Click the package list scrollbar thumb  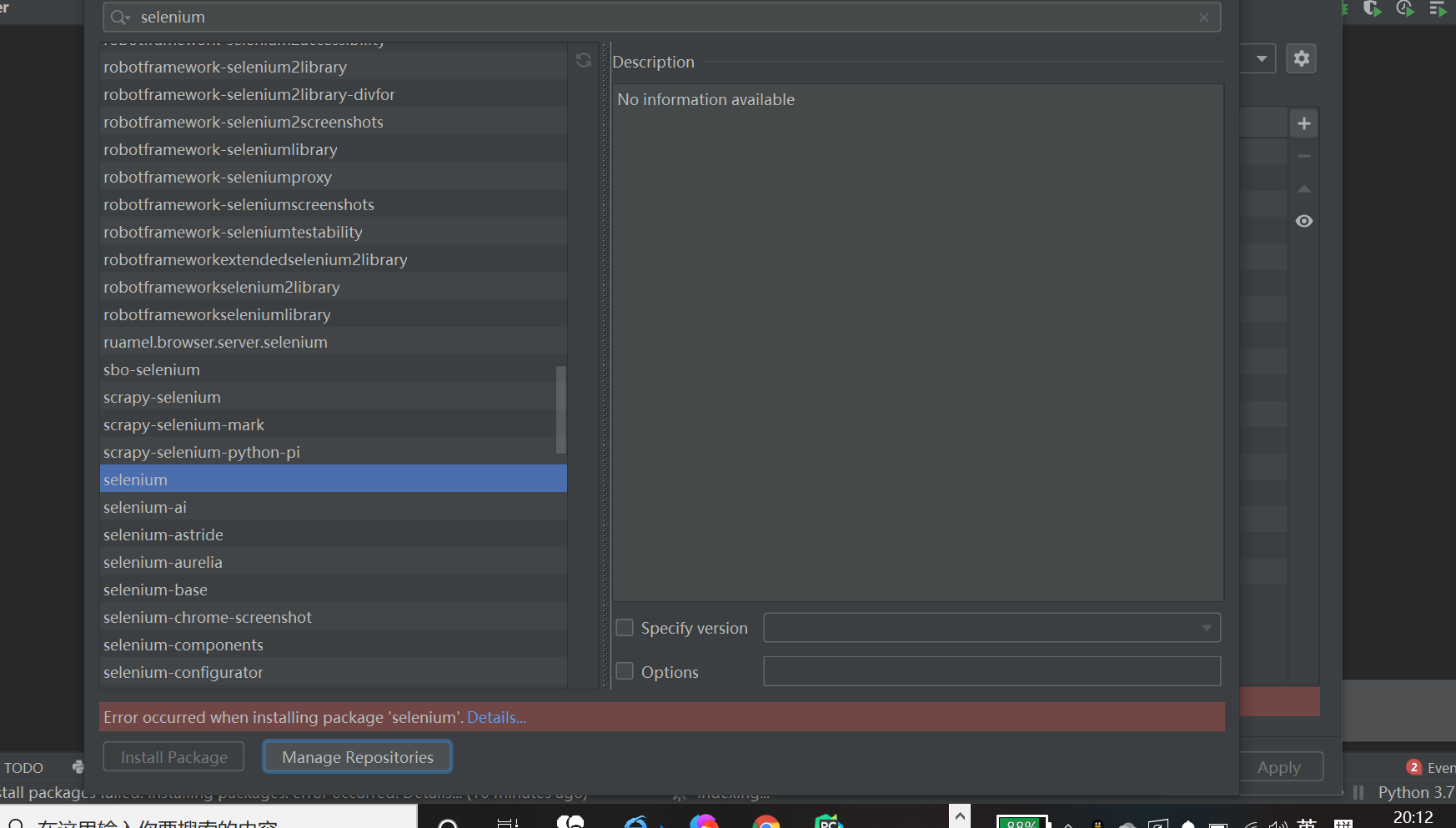[x=561, y=409]
